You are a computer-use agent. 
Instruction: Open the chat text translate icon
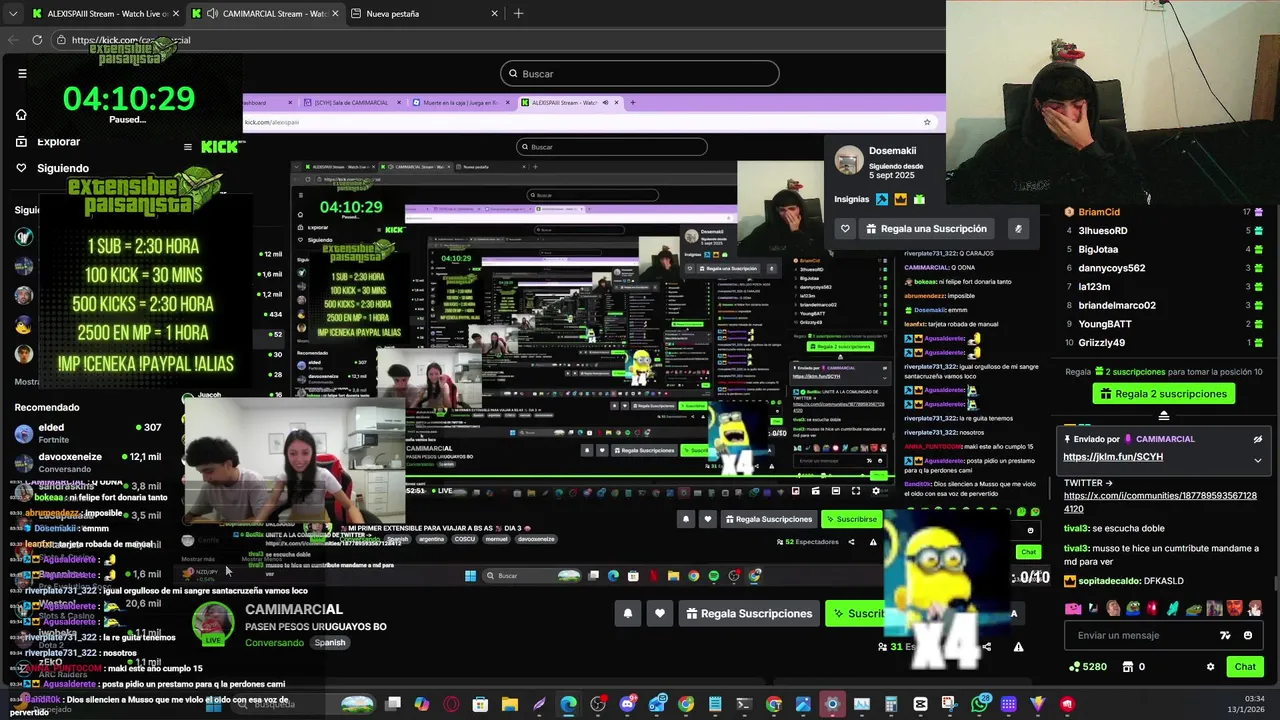1225,635
